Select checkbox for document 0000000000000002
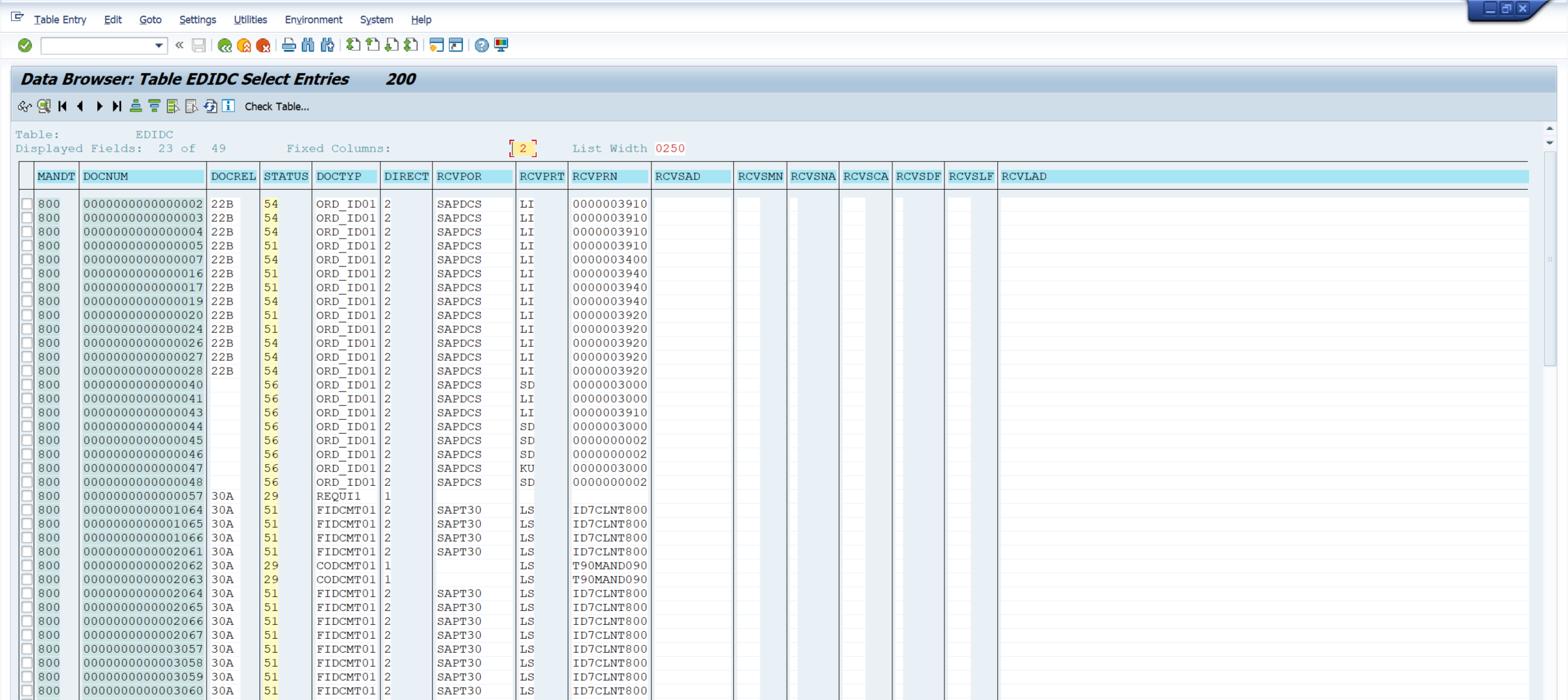Viewport: 1568px width, 700px height. (x=27, y=204)
